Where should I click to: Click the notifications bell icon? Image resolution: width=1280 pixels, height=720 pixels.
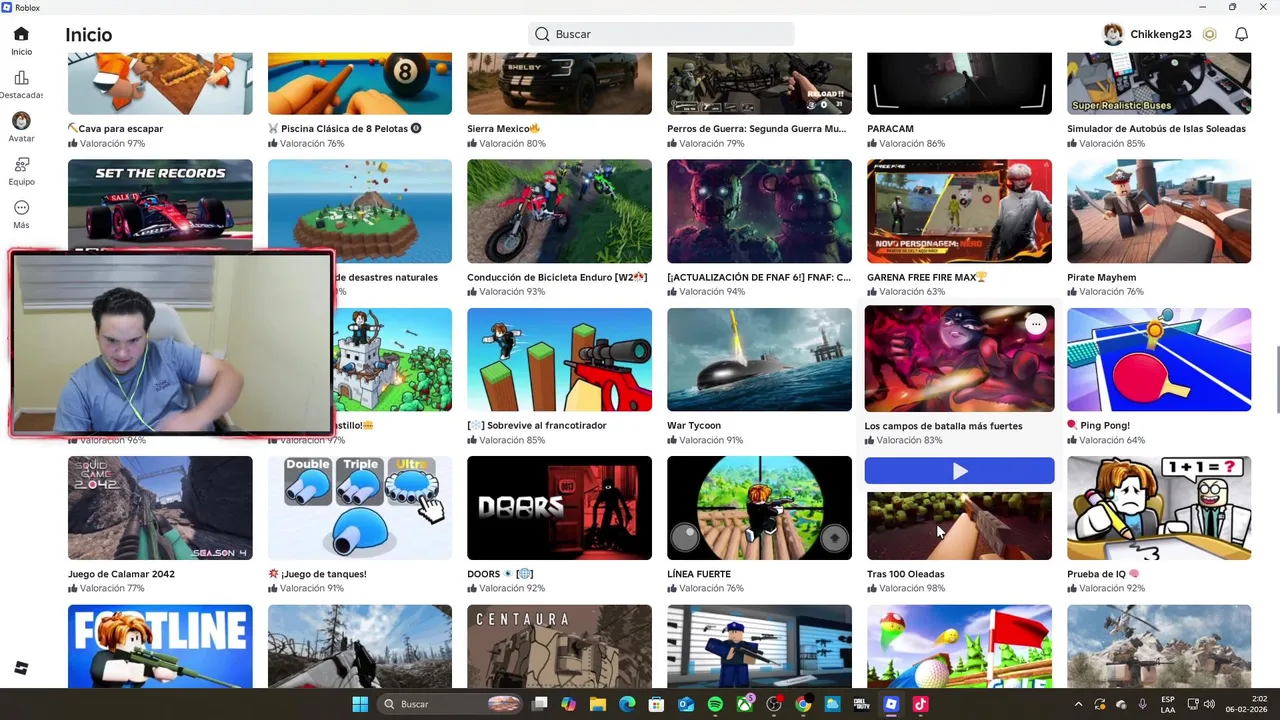[1241, 34]
